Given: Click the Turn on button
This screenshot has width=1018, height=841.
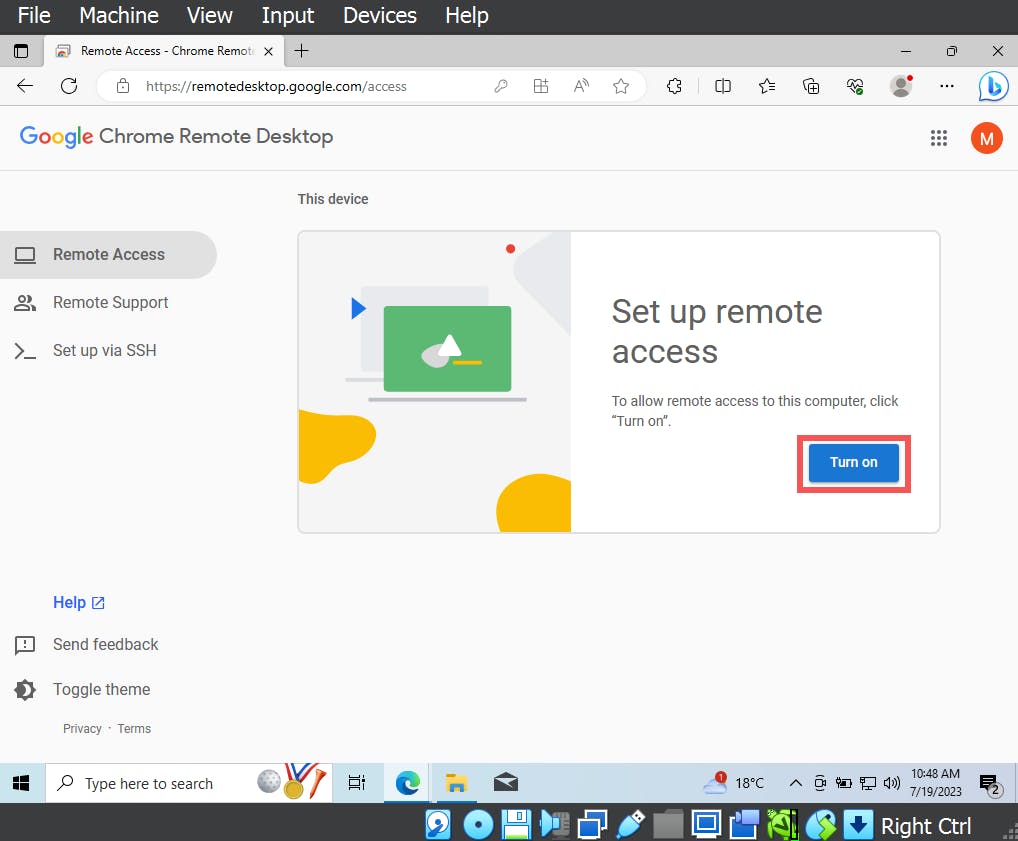Looking at the screenshot, I should coord(853,462).
